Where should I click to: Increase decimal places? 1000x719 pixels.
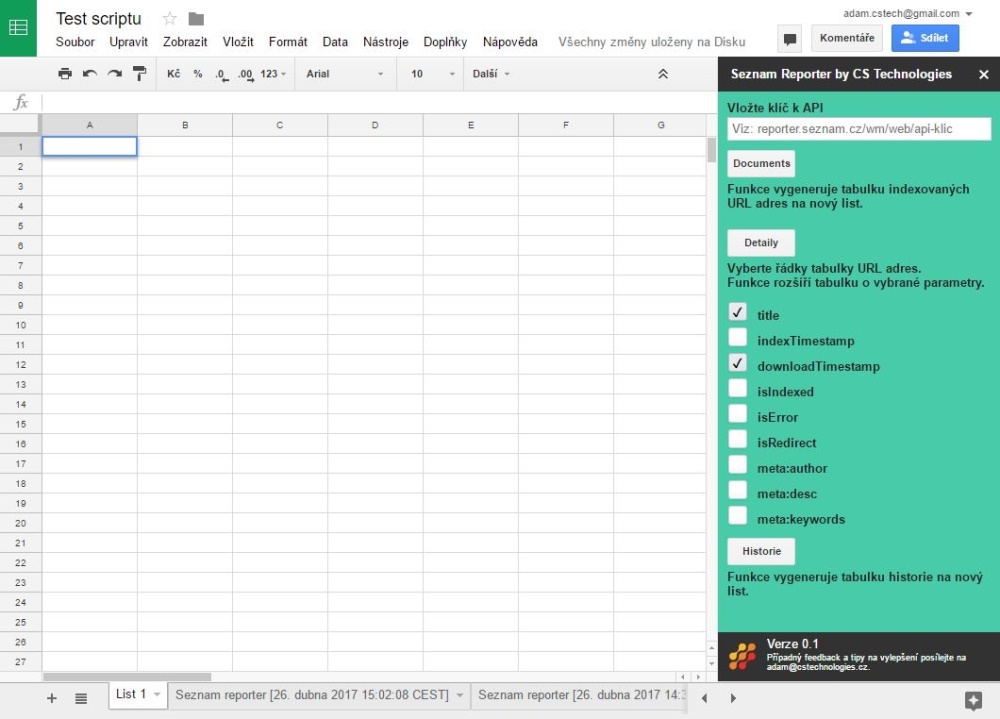click(x=246, y=75)
